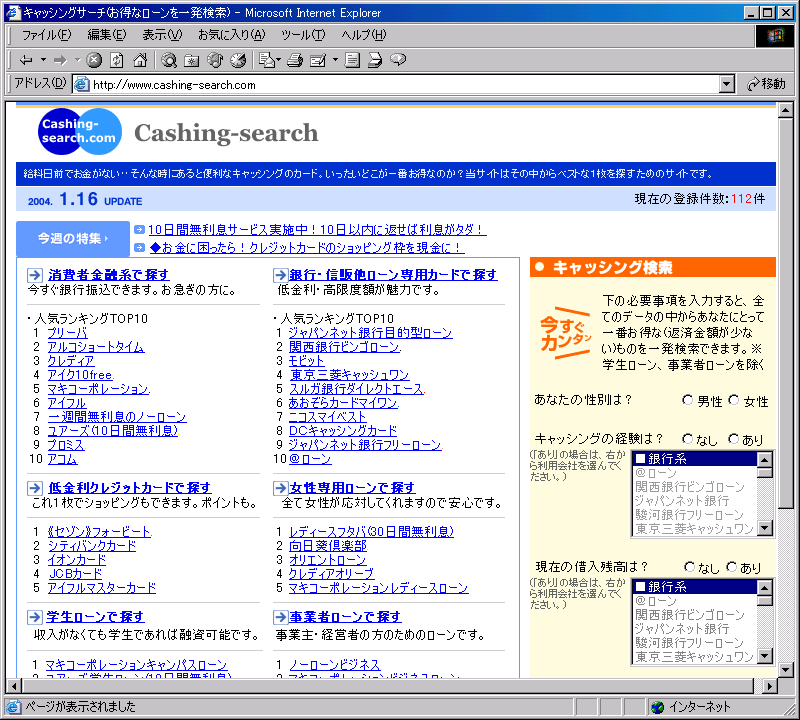Select 女性 for gender
The image size is (800, 720).
[x=734, y=401]
